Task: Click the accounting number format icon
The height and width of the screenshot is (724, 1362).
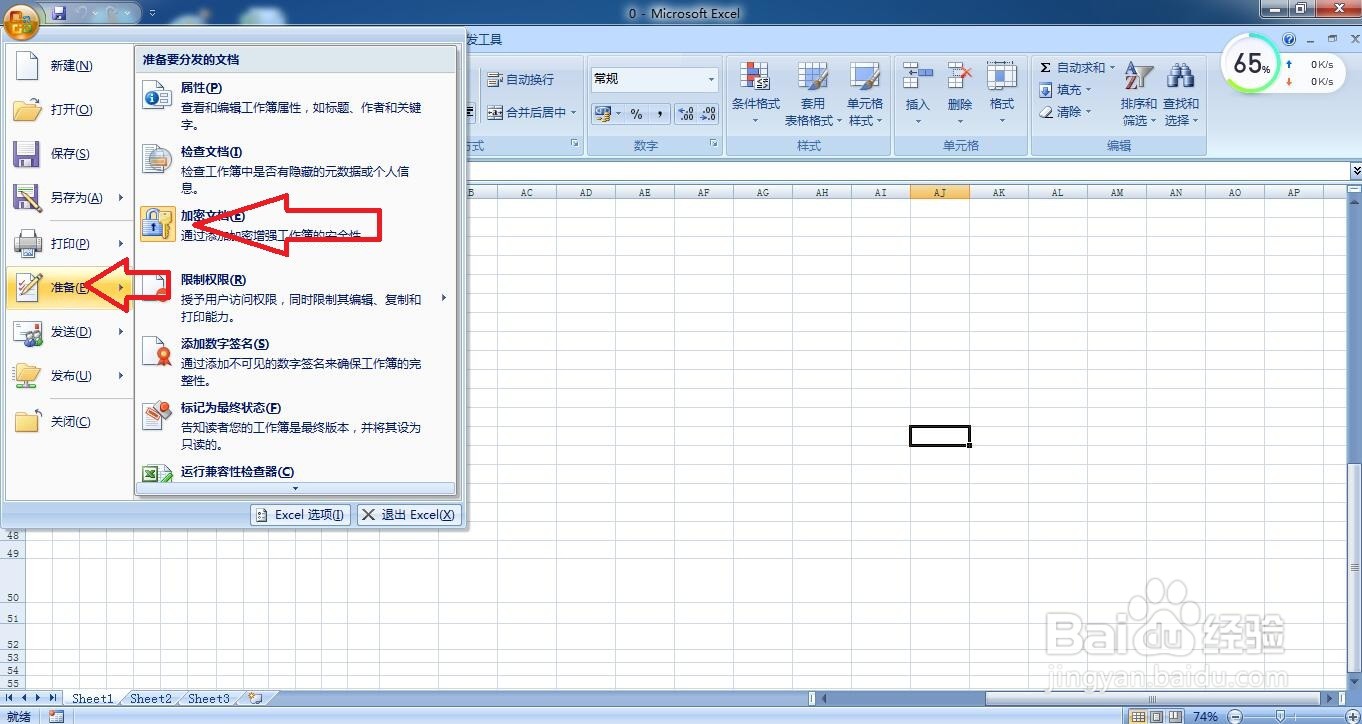Action: point(602,114)
